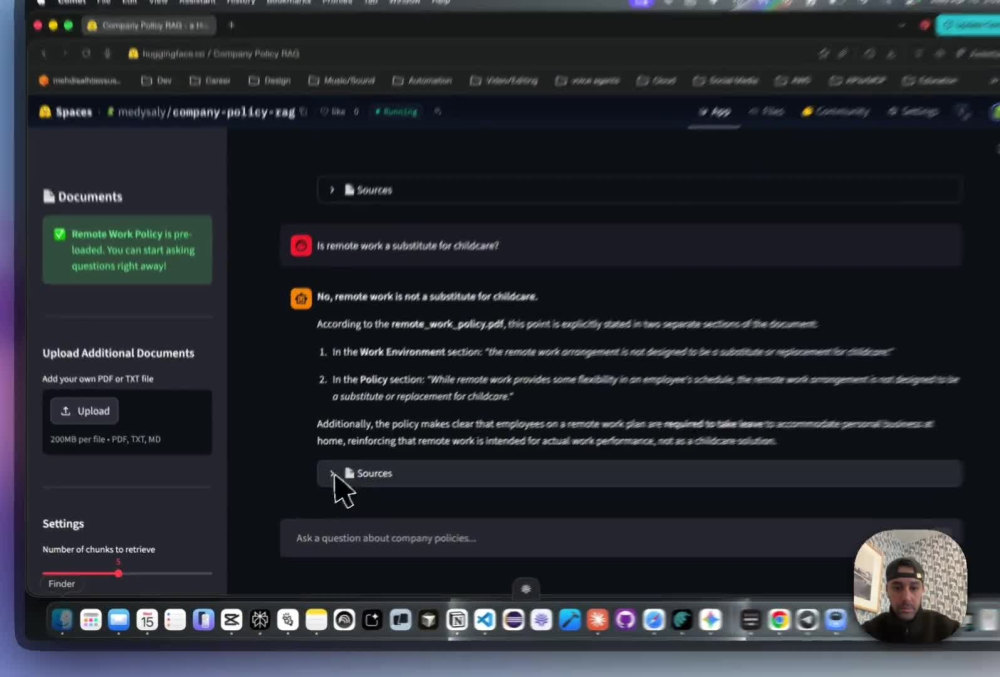
Task: Open the voice agents bookmarks folder
Action: 587,80
